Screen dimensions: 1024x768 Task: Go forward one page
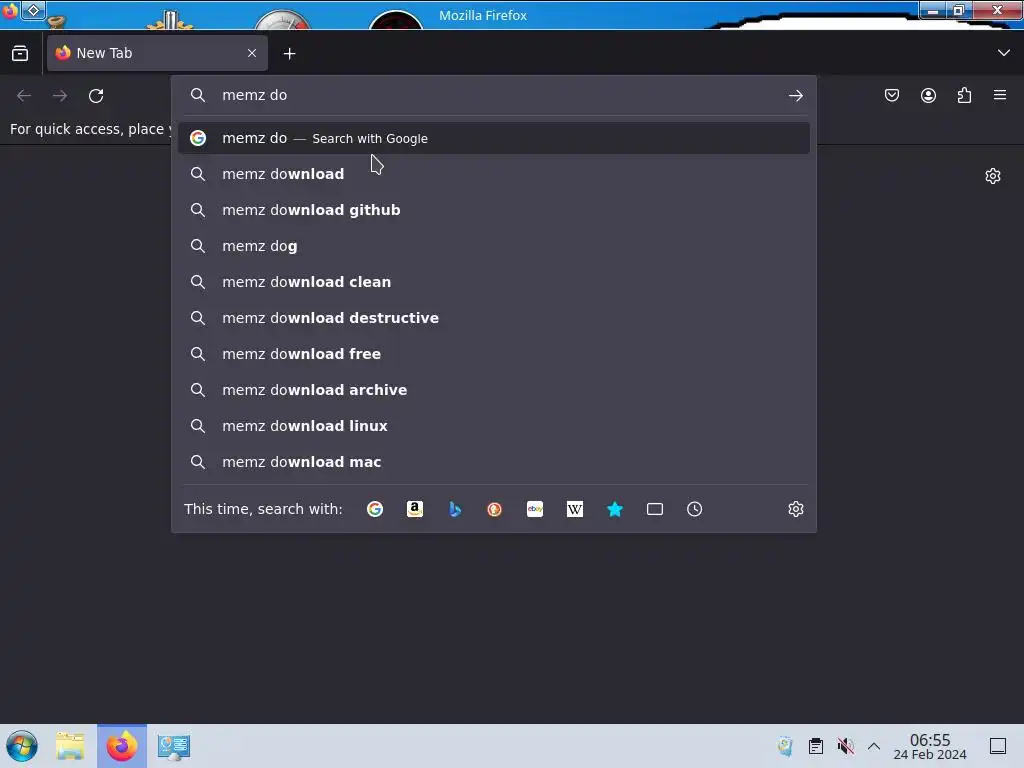click(x=60, y=95)
